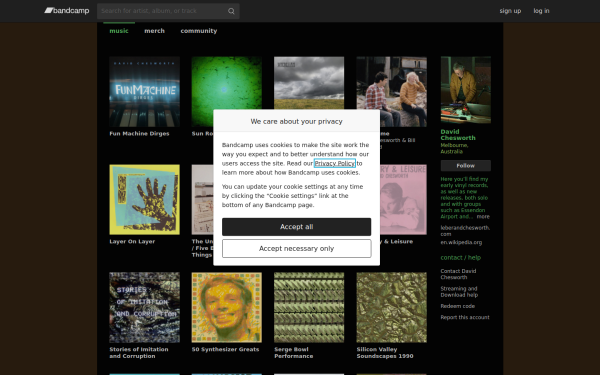Follow David Chesworth
The height and width of the screenshot is (375, 600).
point(466,166)
